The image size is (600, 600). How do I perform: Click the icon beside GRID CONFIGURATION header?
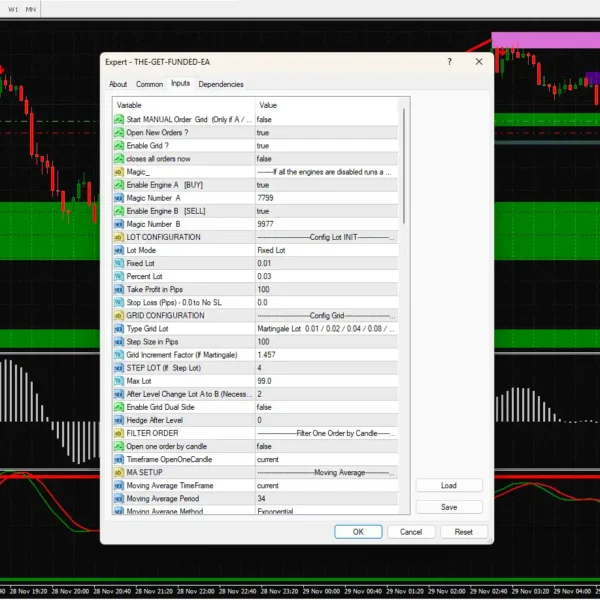click(x=119, y=315)
